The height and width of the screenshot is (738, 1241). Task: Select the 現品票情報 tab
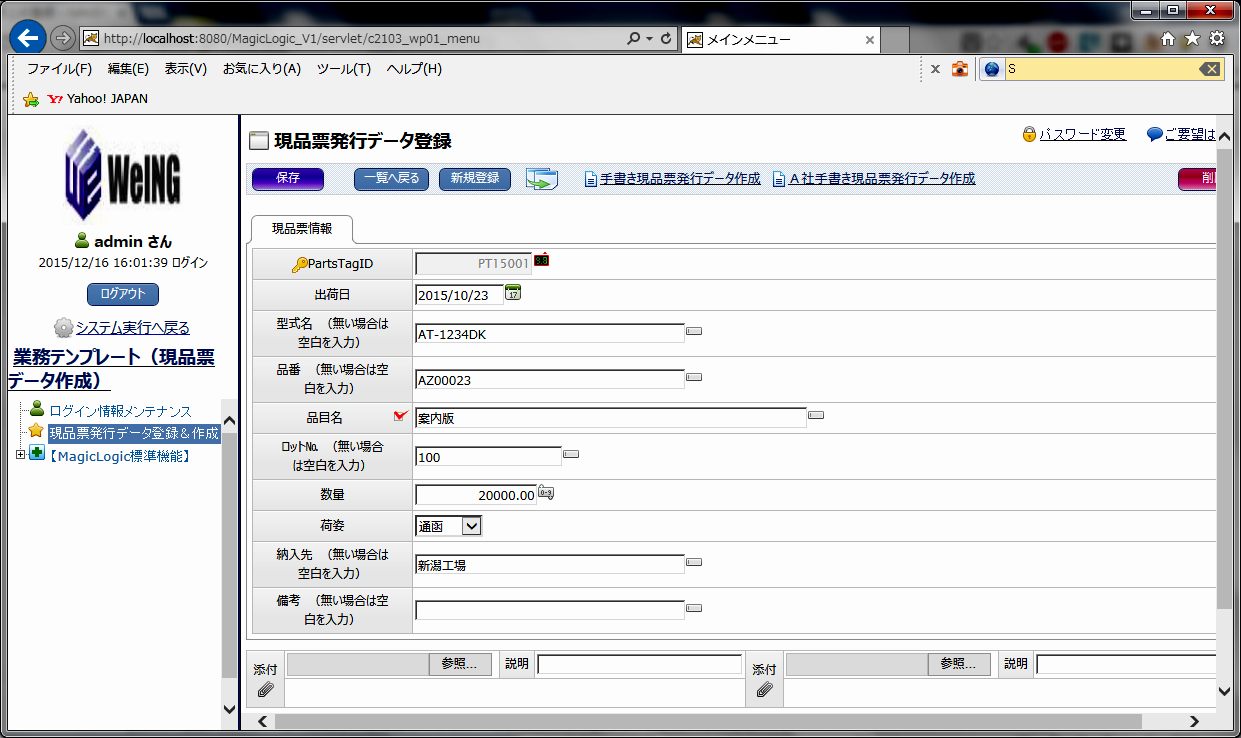(x=302, y=229)
